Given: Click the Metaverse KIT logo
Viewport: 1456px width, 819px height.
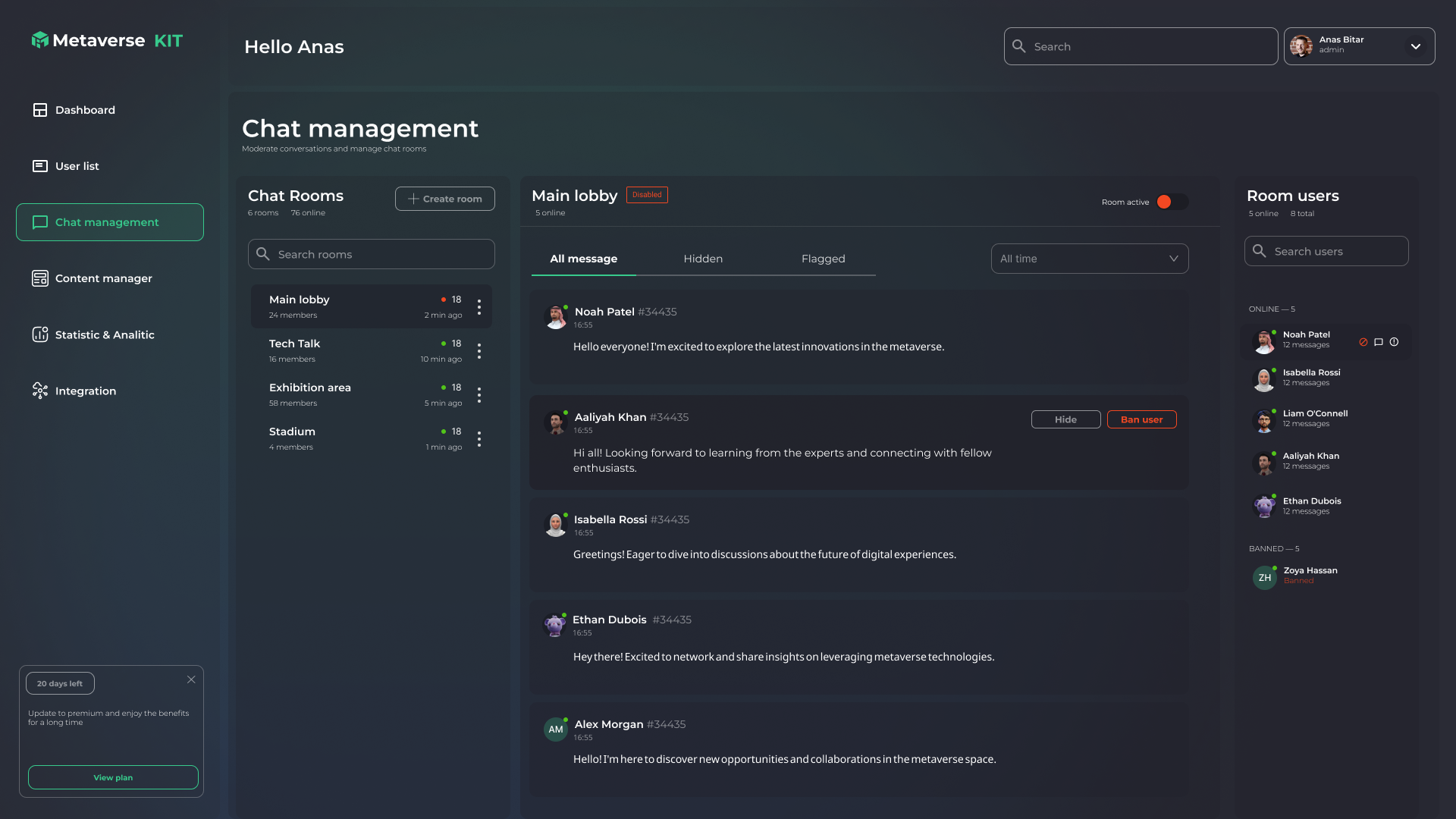Looking at the screenshot, I should [x=107, y=40].
